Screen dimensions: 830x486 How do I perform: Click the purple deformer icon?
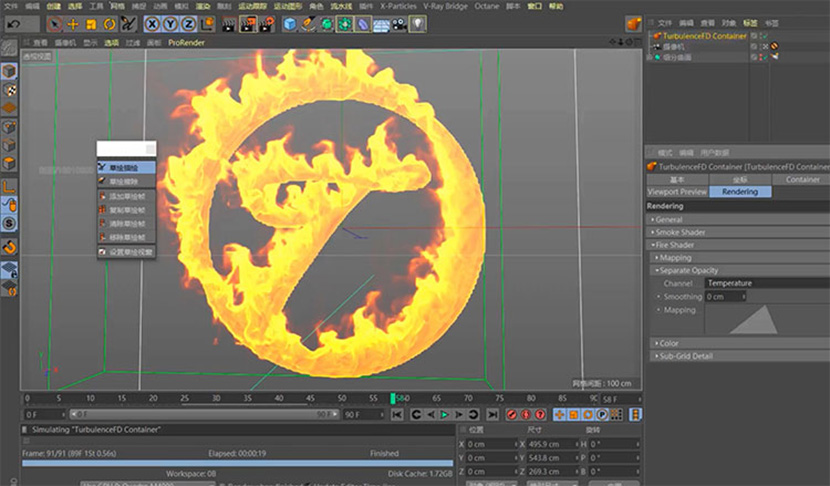click(x=363, y=24)
